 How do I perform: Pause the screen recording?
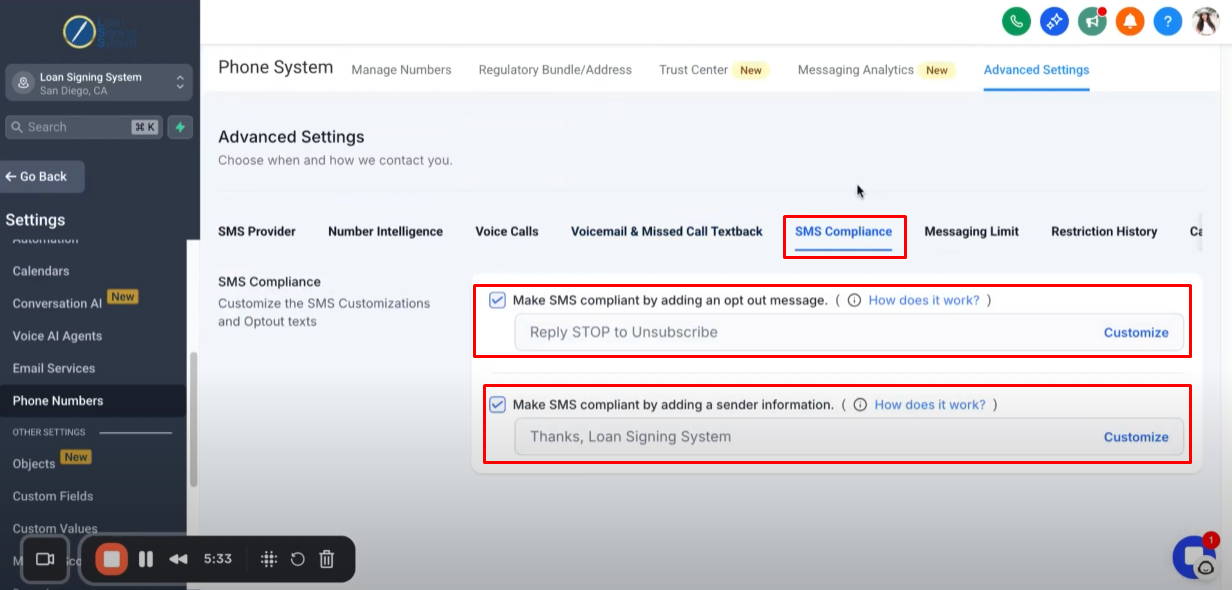(x=146, y=559)
